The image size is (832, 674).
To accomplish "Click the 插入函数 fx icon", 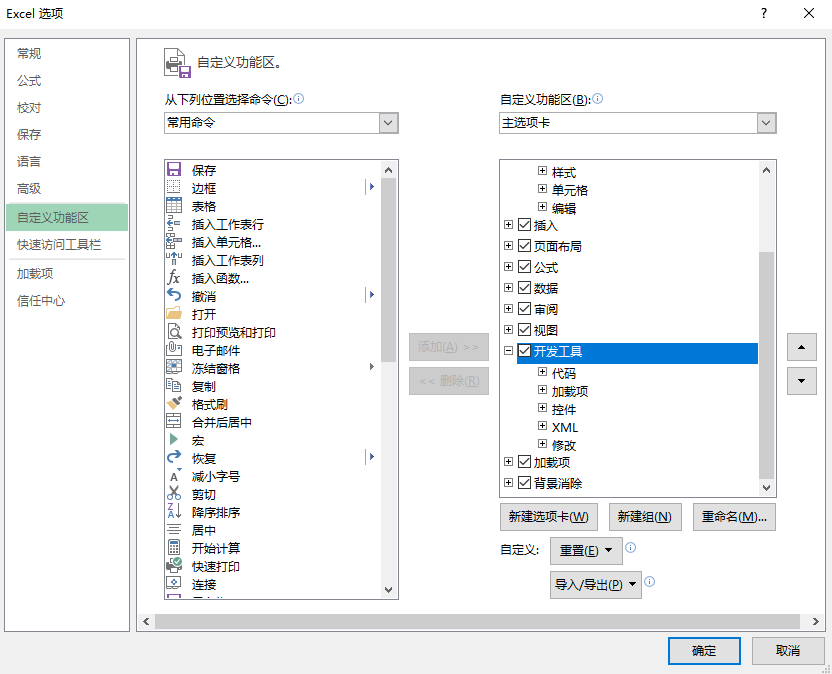I will 174,278.
